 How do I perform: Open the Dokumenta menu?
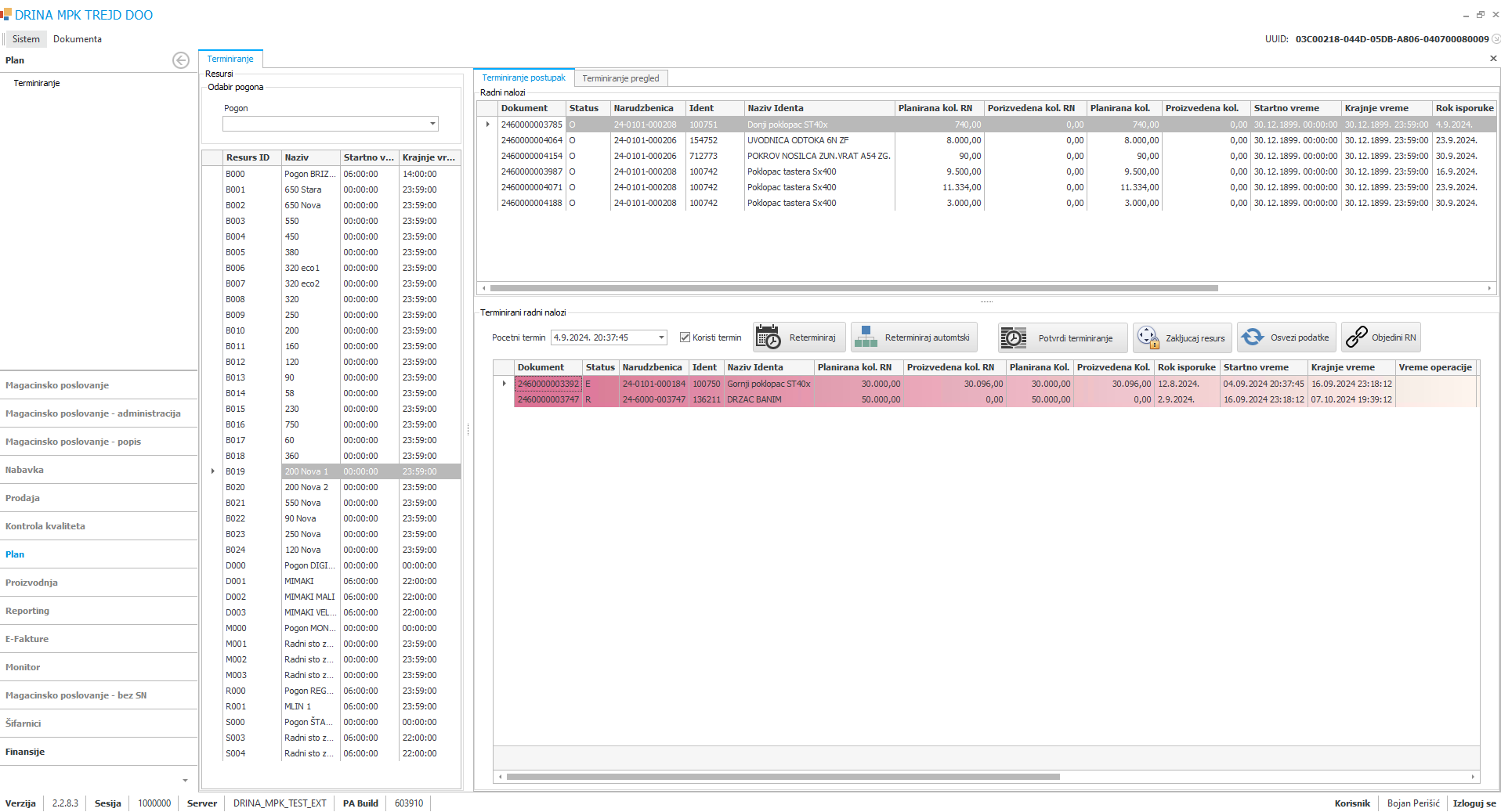[77, 39]
